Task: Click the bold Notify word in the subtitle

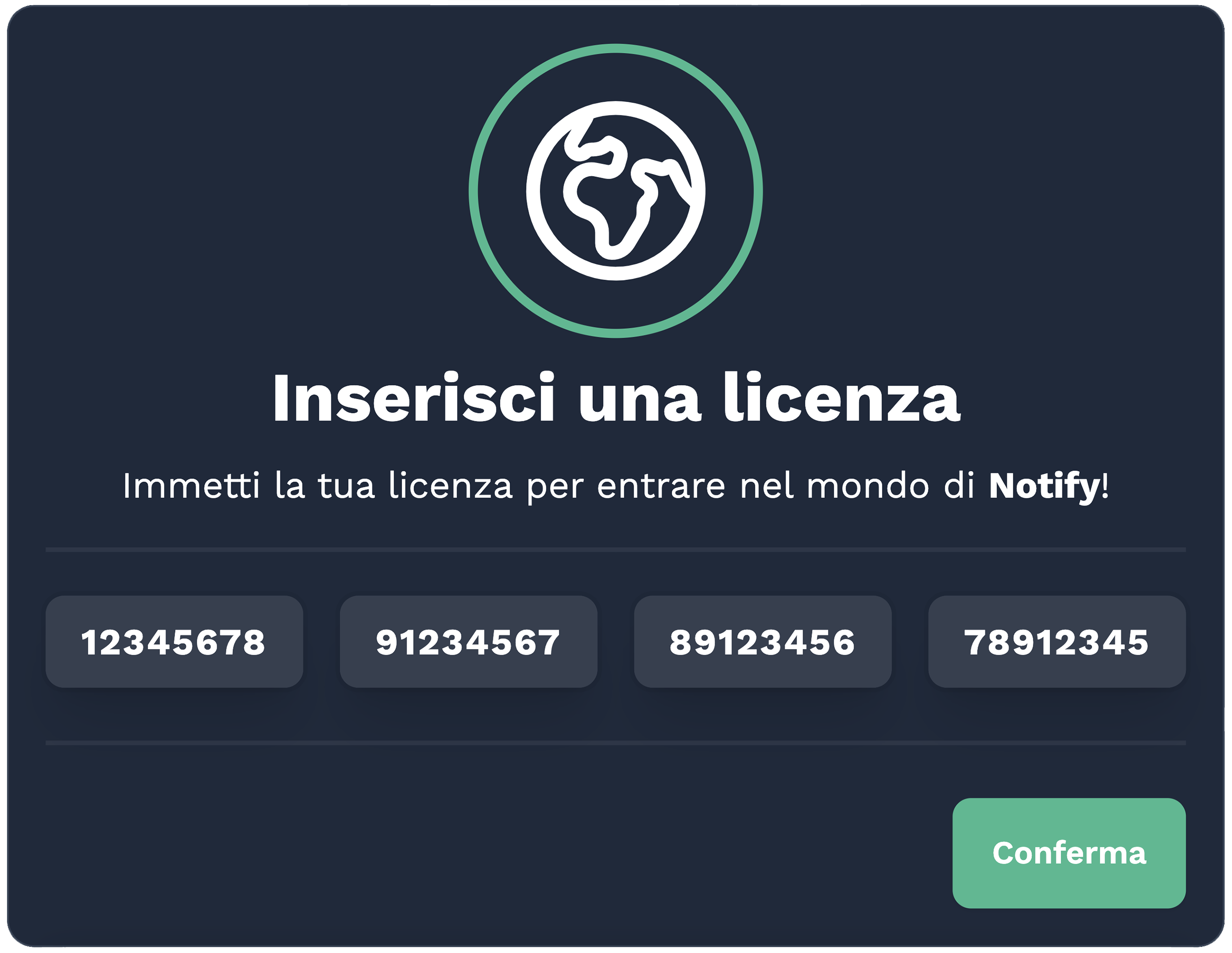Action: [1044, 486]
